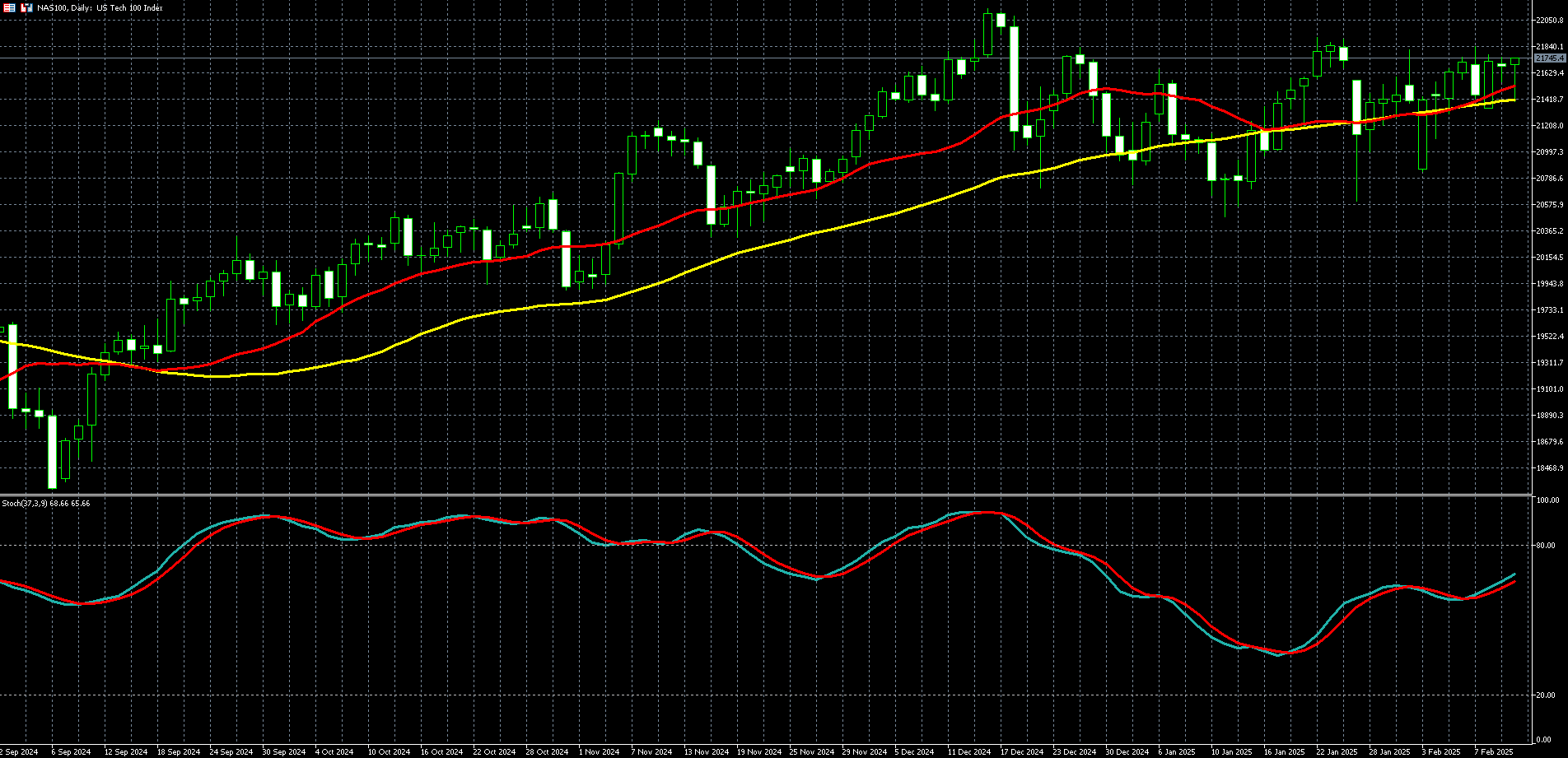The width and height of the screenshot is (1568, 758).
Task: Select the NAS100 Daily chart title text
Action: (100, 8)
